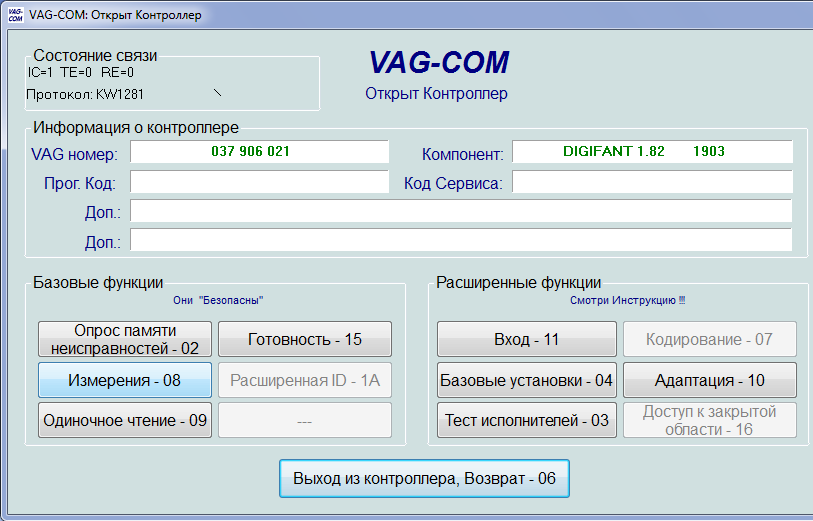The image size is (813, 521).
Task: Click the 'Прог. Код:' label
Action: pos(80,183)
